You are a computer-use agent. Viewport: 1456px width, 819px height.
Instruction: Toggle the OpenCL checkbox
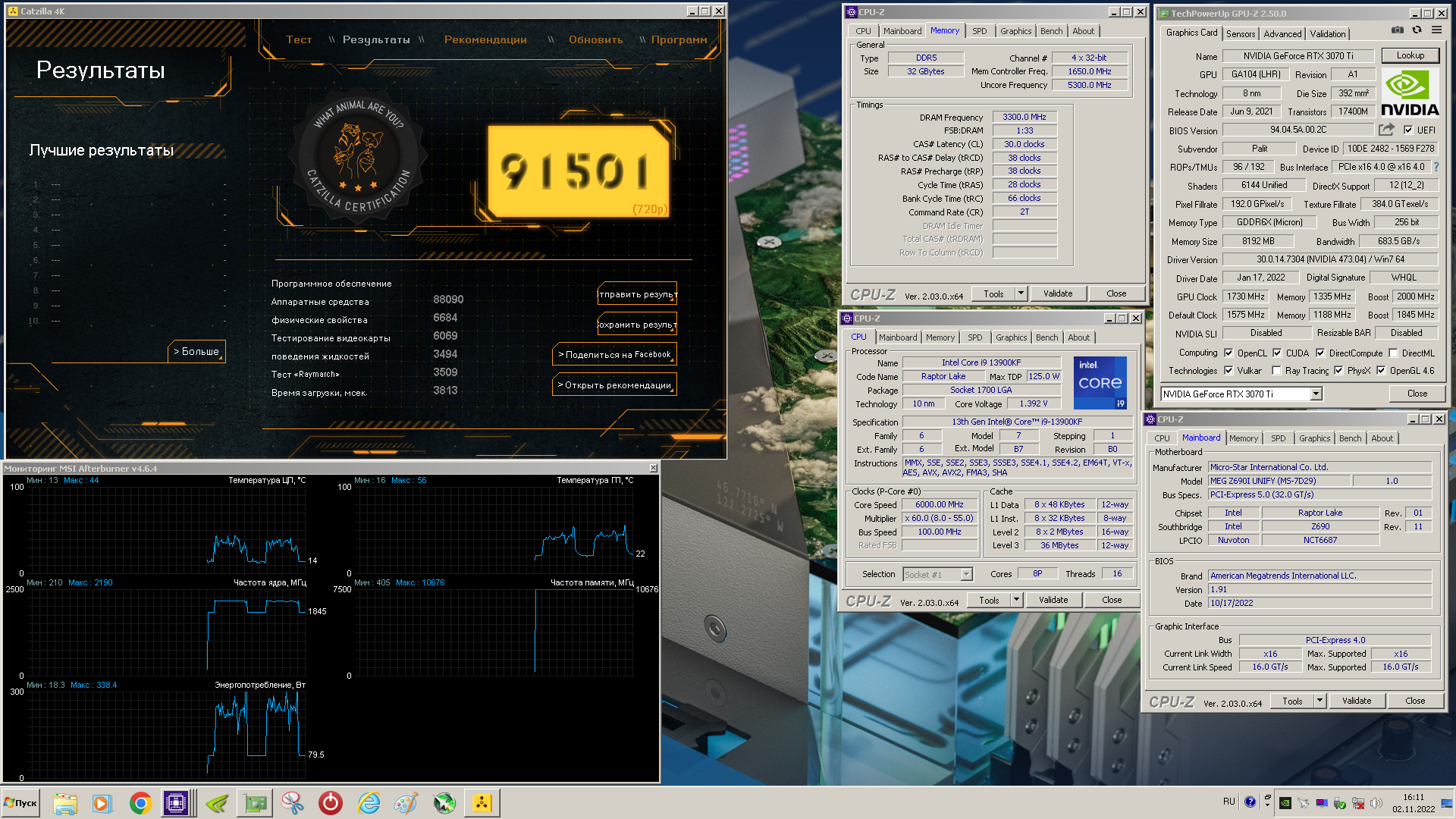[1228, 353]
